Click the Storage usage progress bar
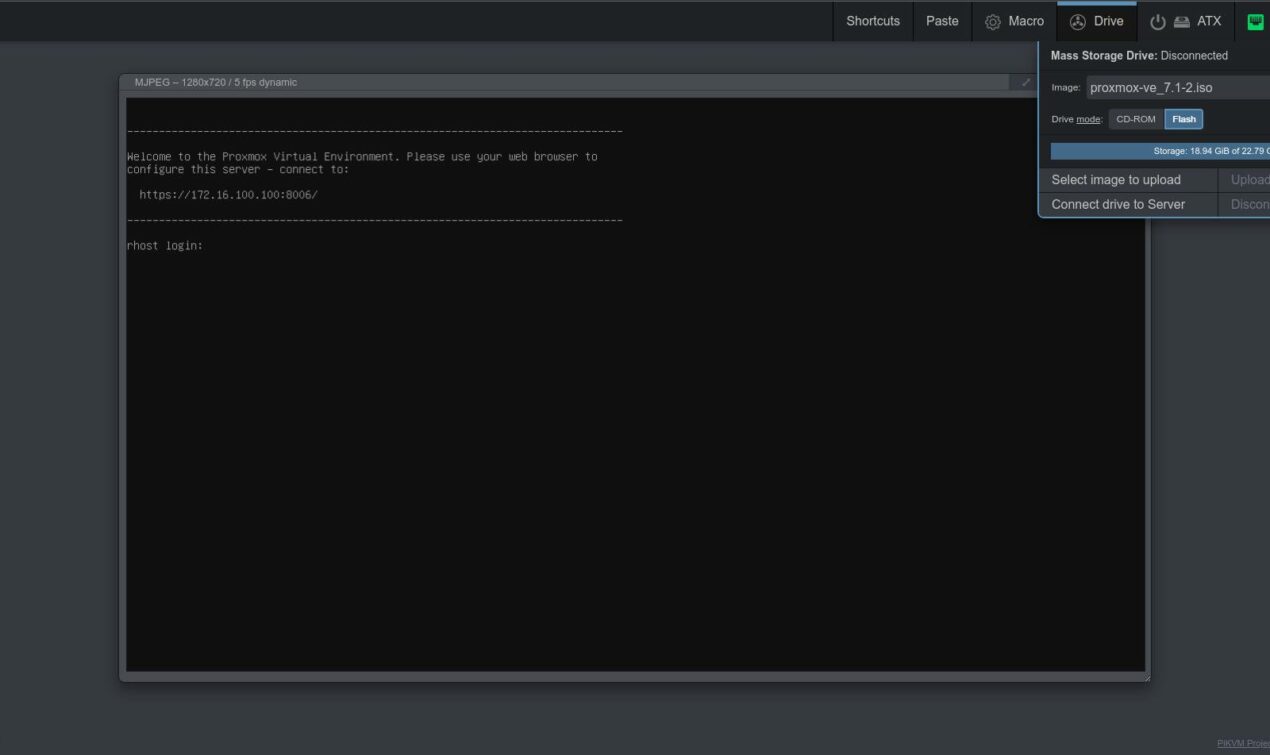1270x755 pixels. [1160, 151]
